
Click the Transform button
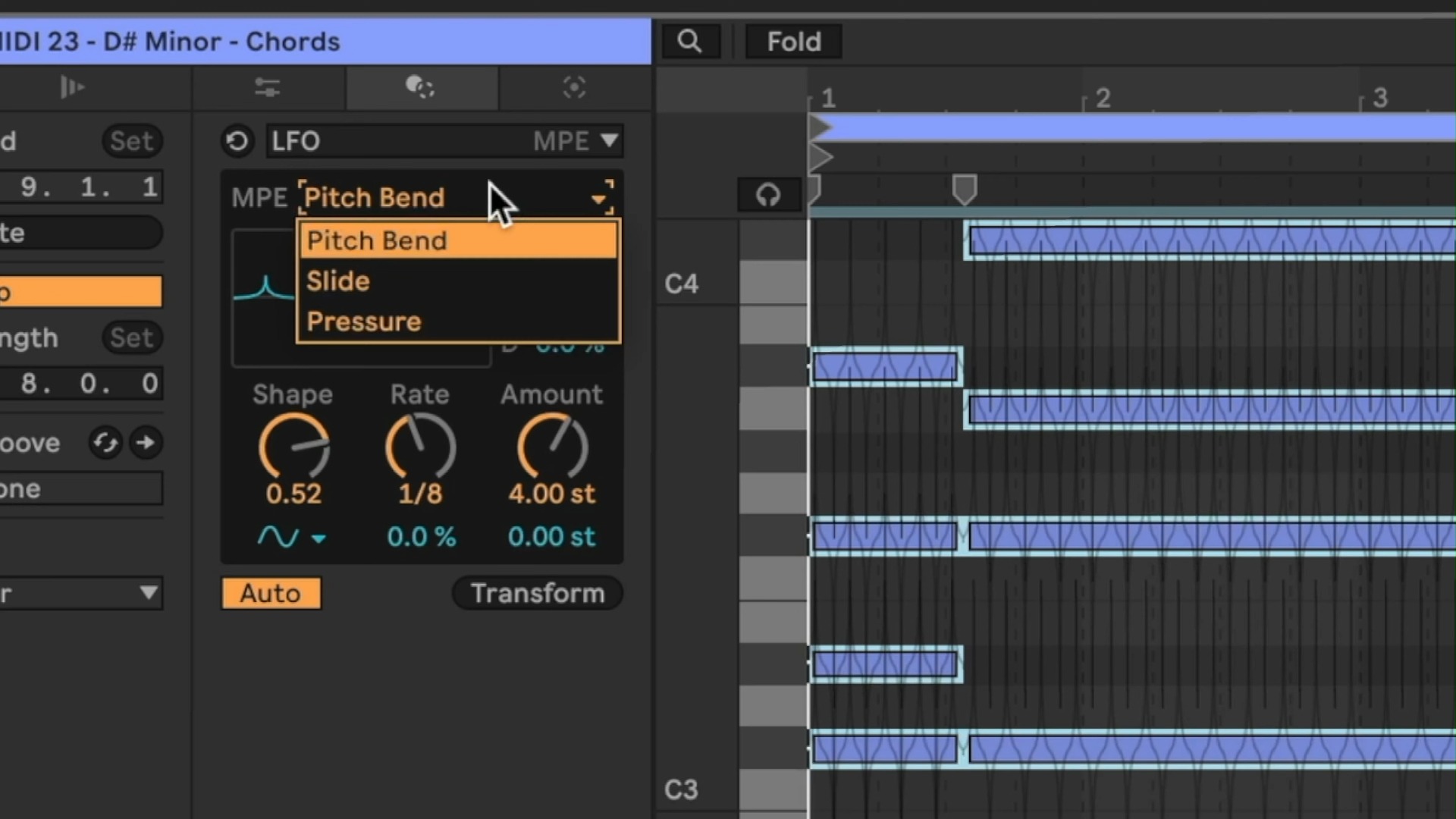pos(538,593)
